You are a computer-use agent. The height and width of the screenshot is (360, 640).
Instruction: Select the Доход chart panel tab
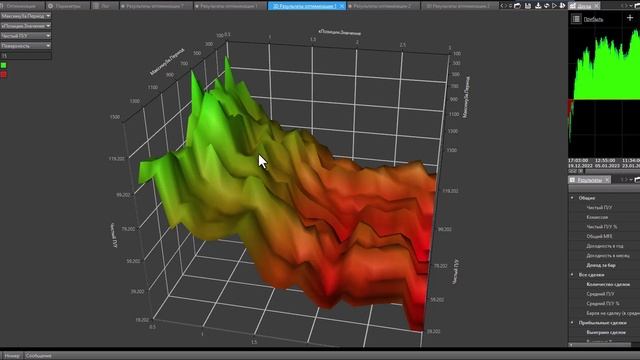(x=584, y=6)
